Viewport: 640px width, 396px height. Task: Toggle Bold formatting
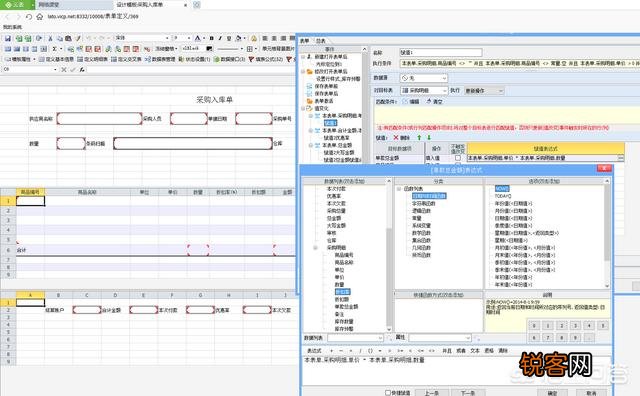click(211, 38)
